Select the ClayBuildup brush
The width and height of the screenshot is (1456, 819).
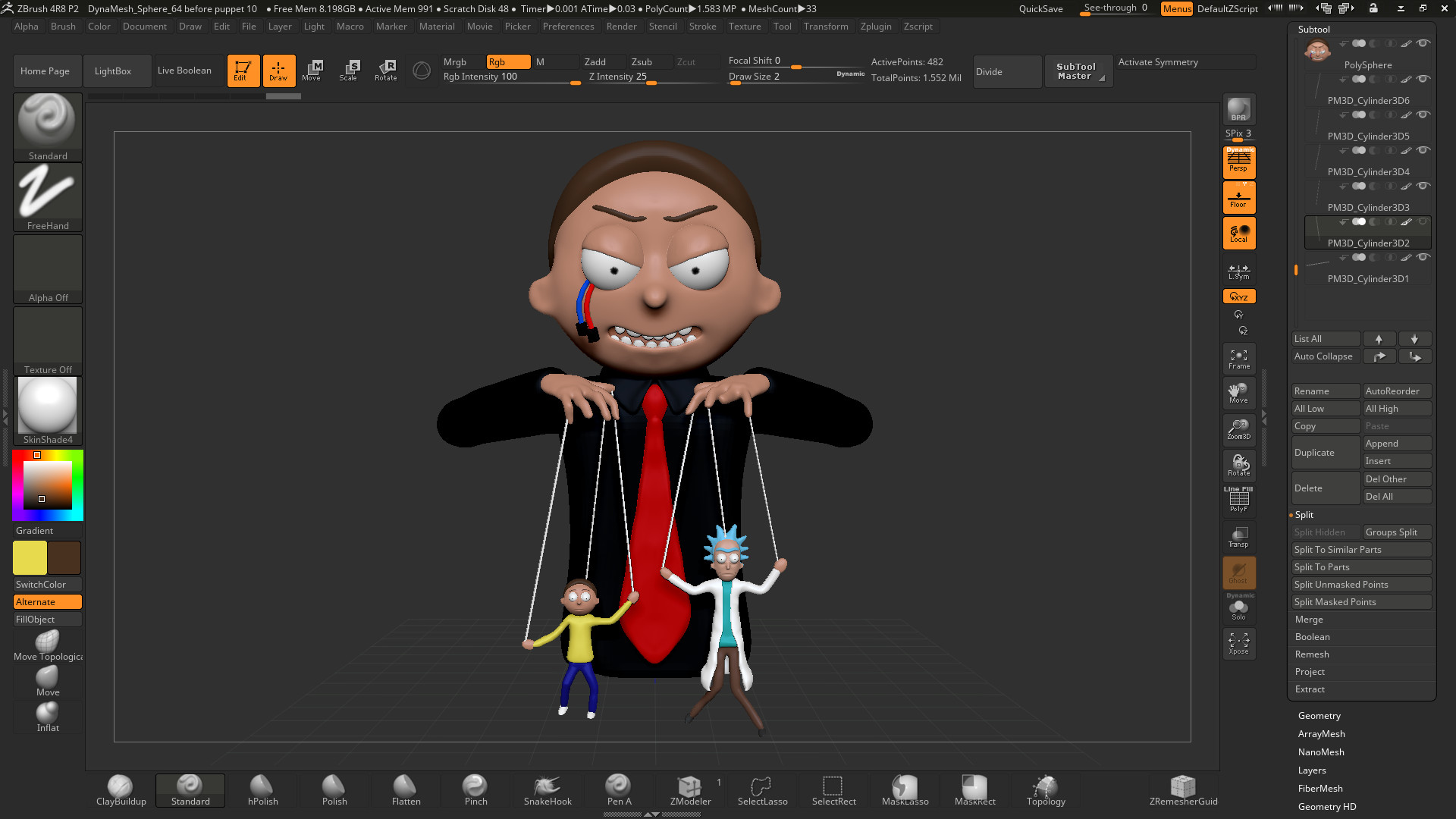[121, 790]
